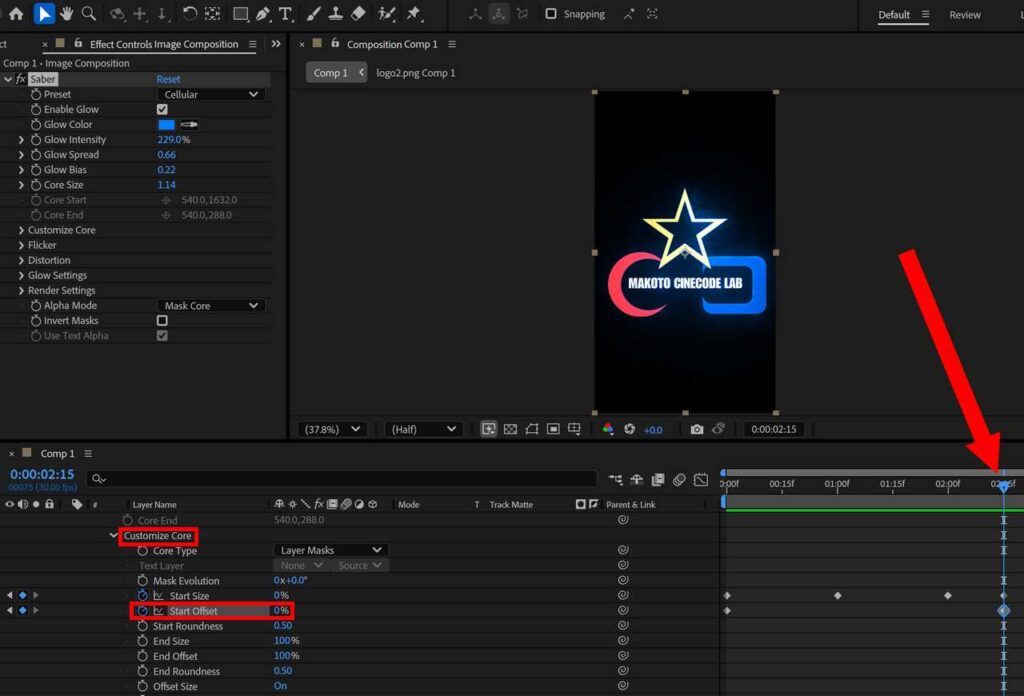Select the Puppet Pin tool

click(413, 14)
